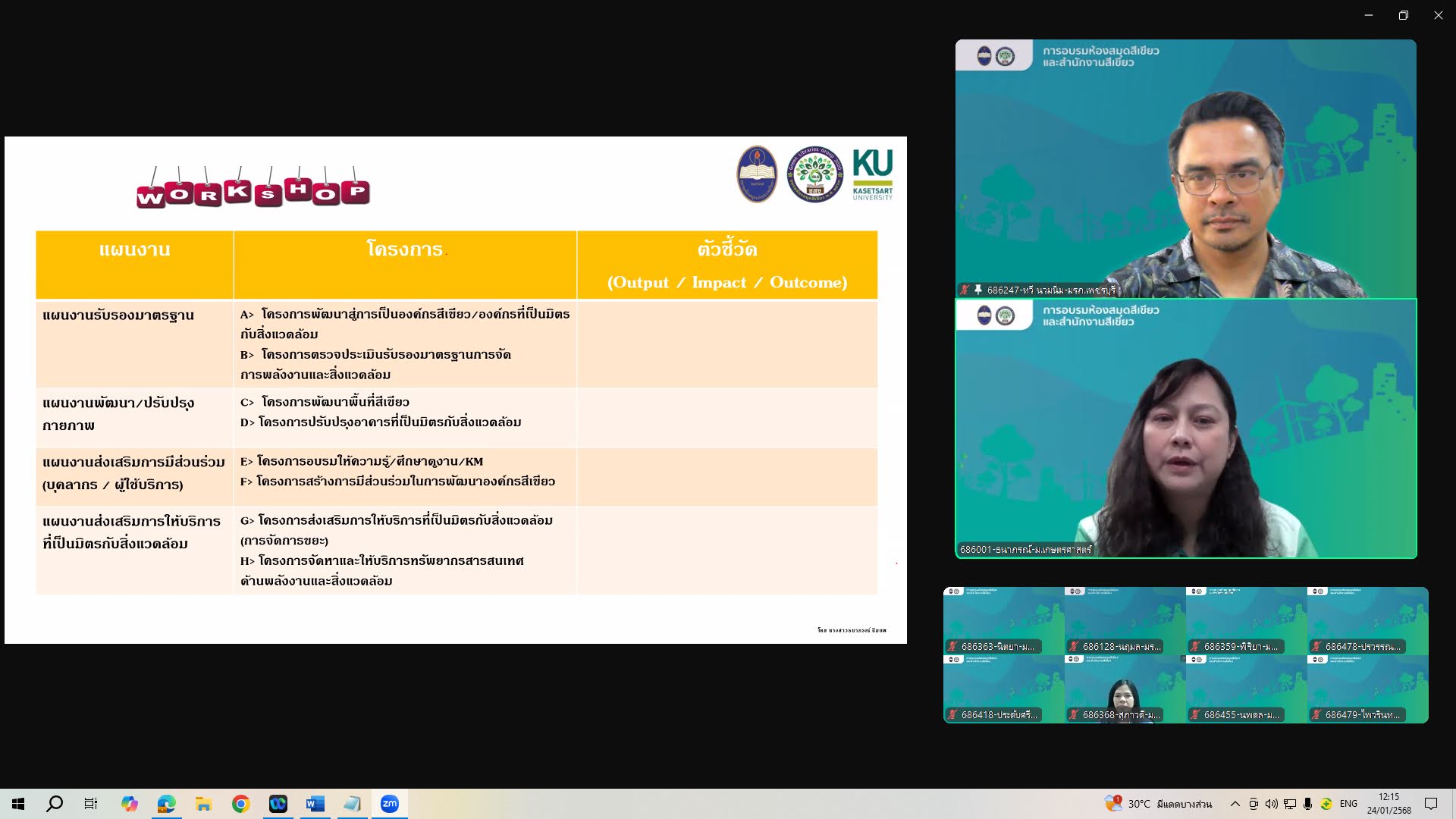Launch Copilot from the taskbar

pos(130,804)
